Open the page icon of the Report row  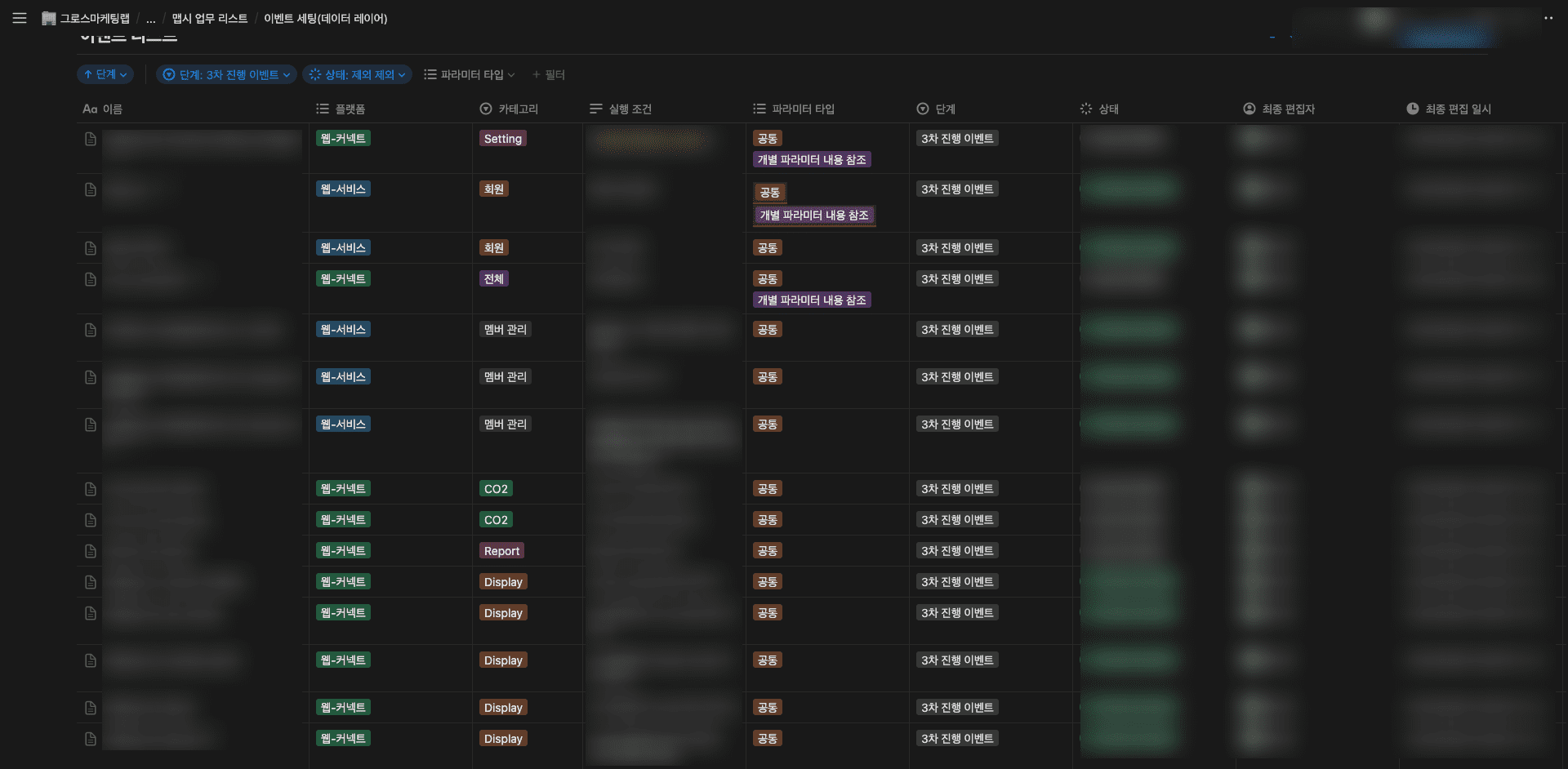[x=91, y=551]
